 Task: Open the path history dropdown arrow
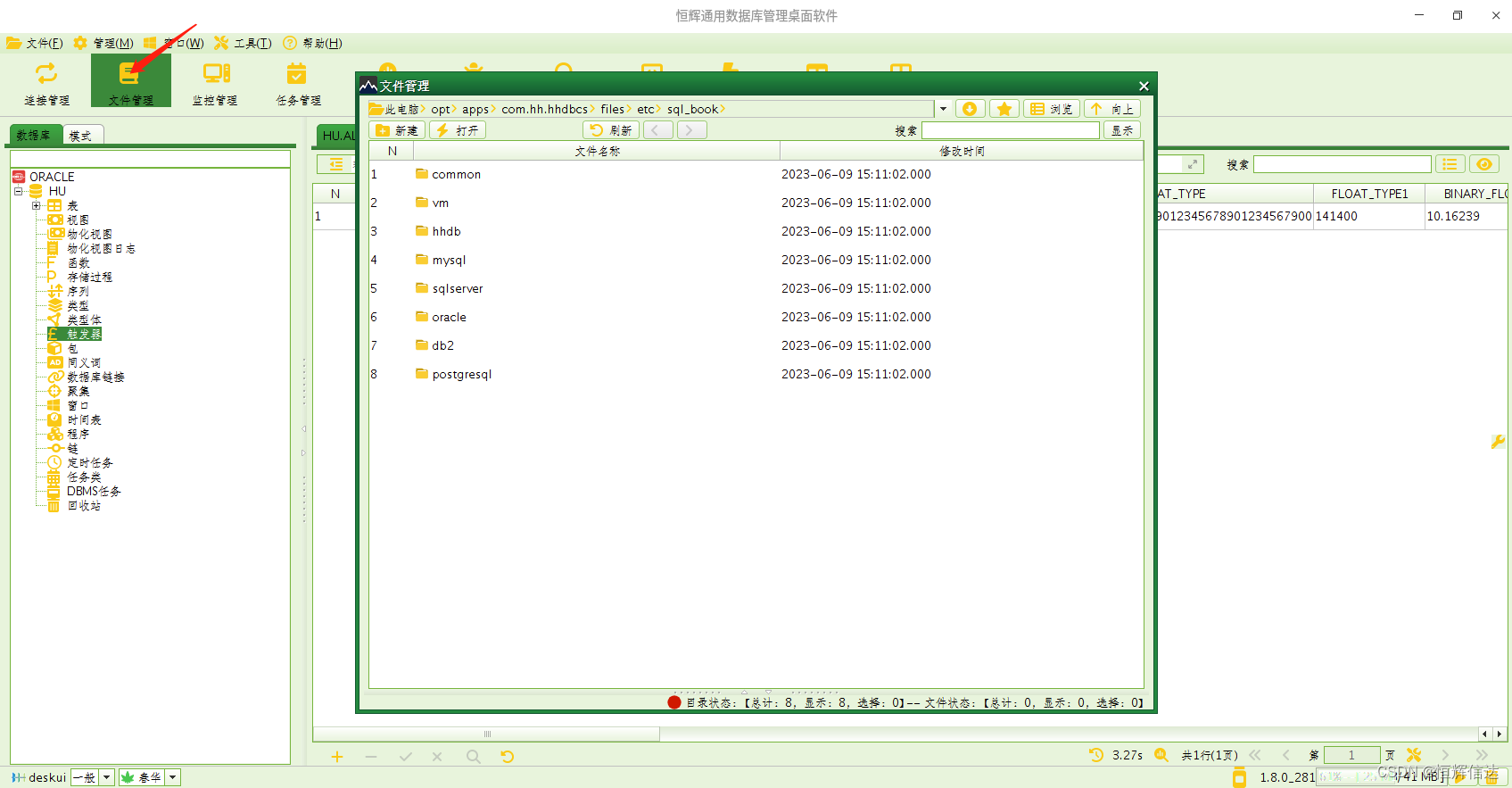point(943,109)
